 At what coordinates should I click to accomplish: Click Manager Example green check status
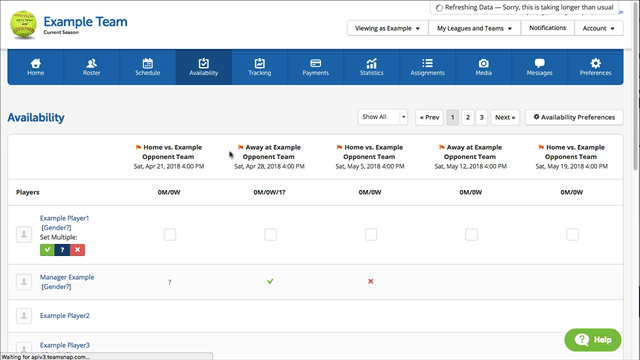pos(270,281)
